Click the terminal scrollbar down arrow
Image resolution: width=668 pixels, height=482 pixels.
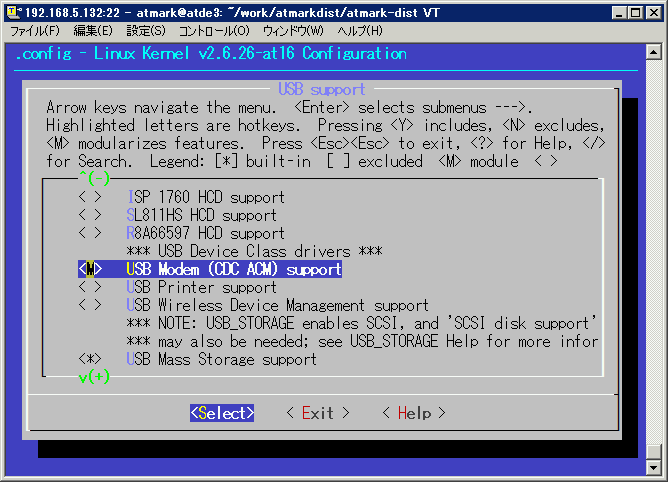(654, 467)
